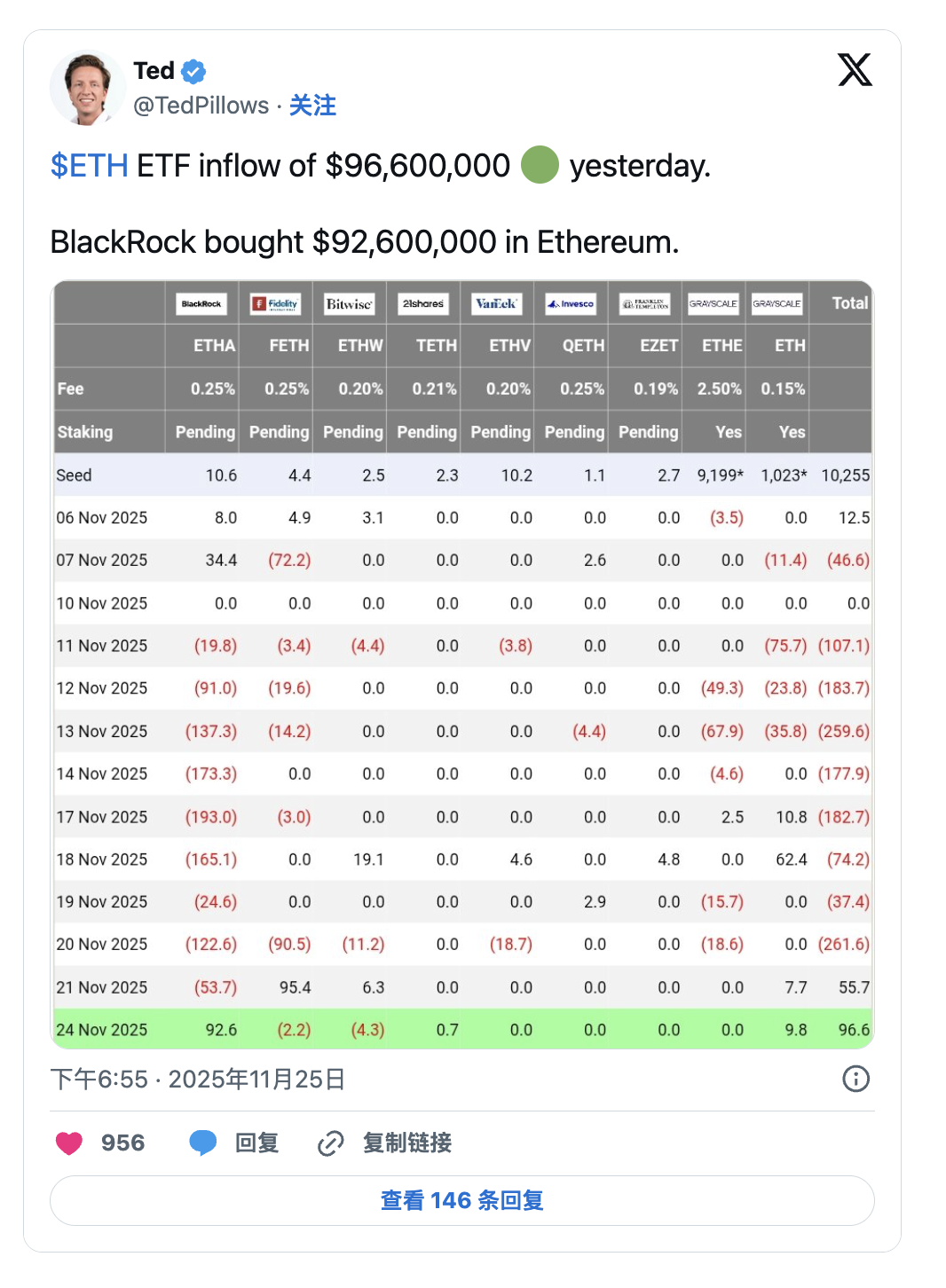Click the Ted display name
Image resolution: width=946 pixels, height=1288 pixels.
point(154,71)
